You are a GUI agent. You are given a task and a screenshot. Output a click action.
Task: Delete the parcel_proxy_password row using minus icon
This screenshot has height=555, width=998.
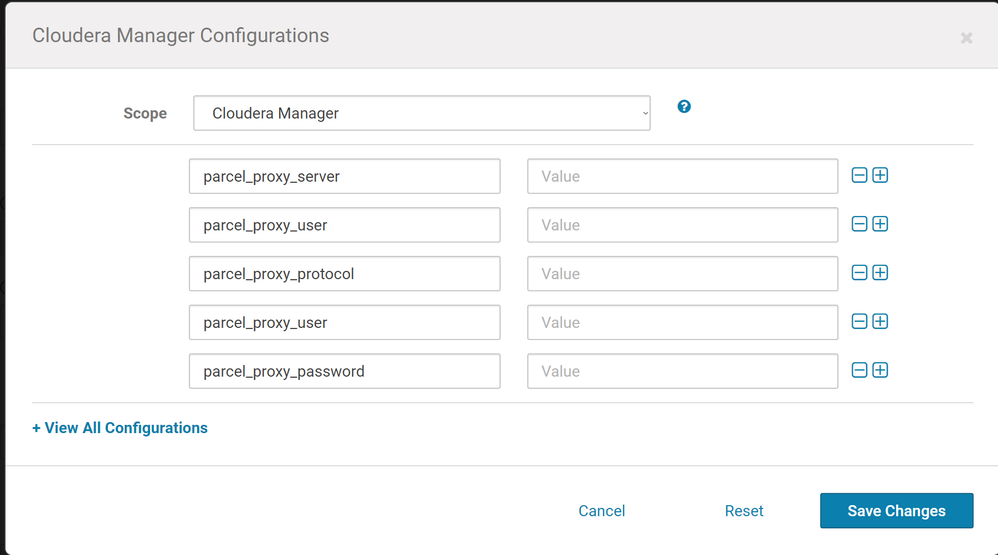coord(859,370)
